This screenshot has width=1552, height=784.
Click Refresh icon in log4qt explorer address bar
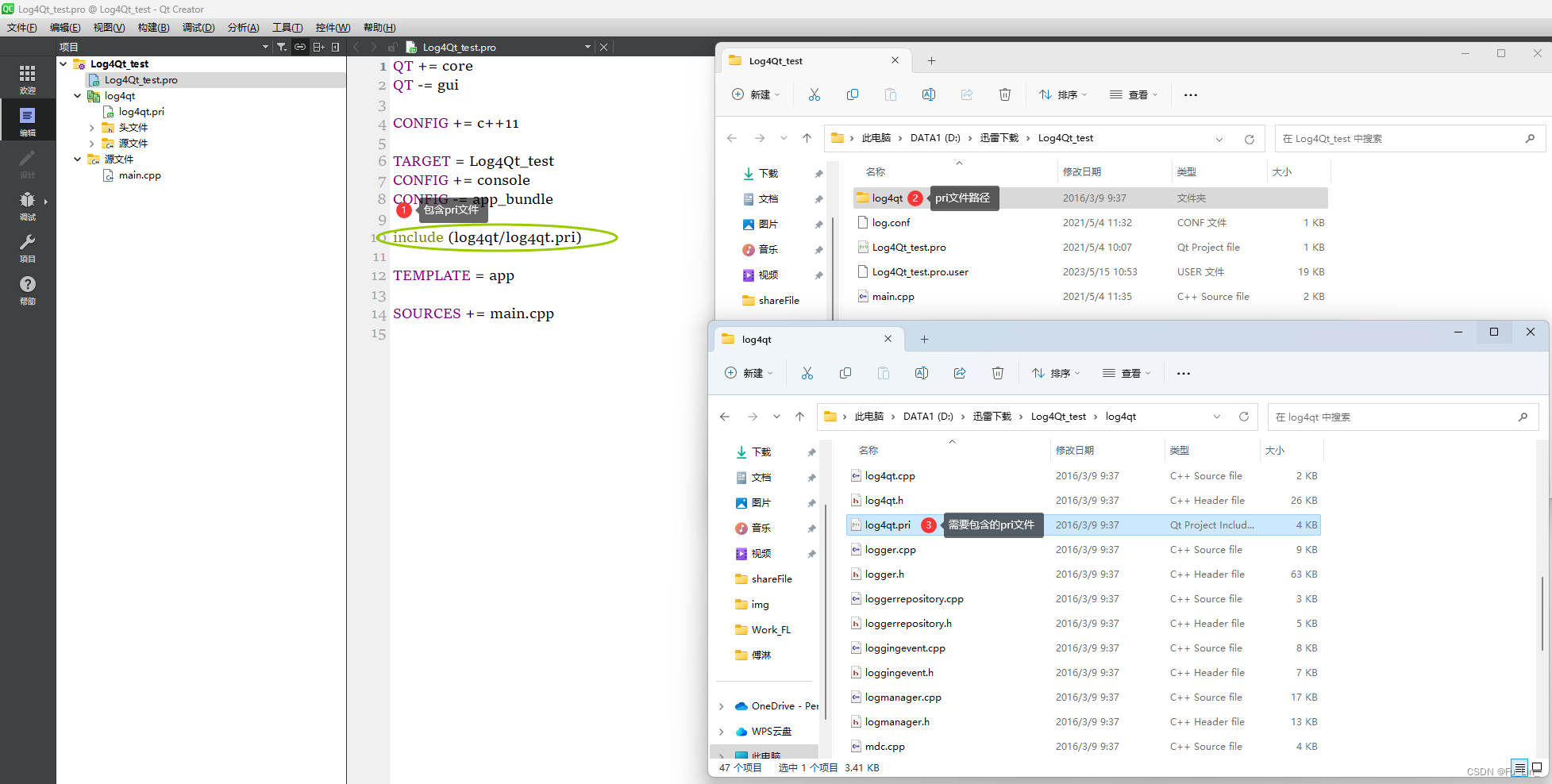click(x=1244, y=417)
